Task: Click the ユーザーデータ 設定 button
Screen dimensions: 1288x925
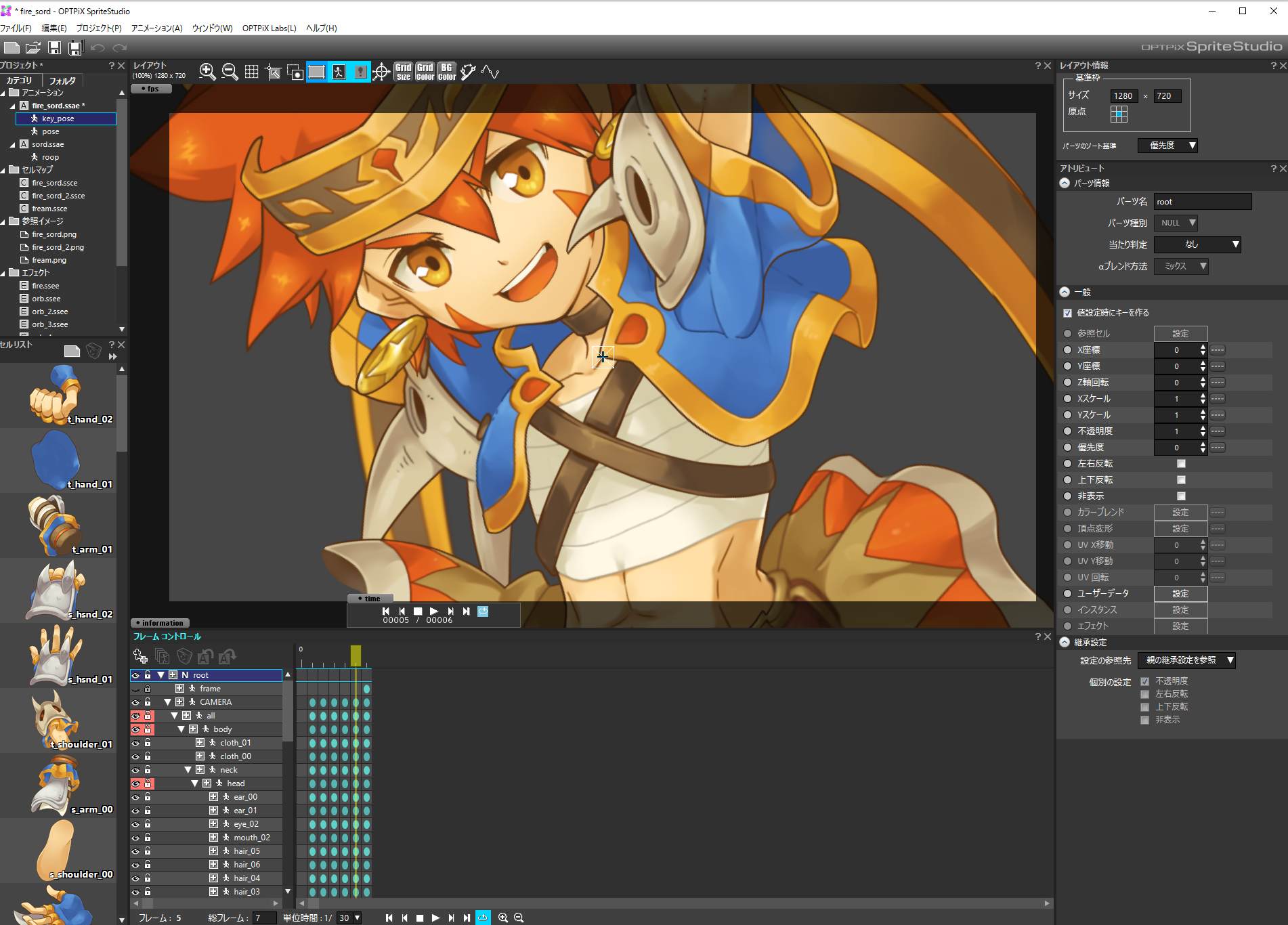Action: coord(1180,594)
